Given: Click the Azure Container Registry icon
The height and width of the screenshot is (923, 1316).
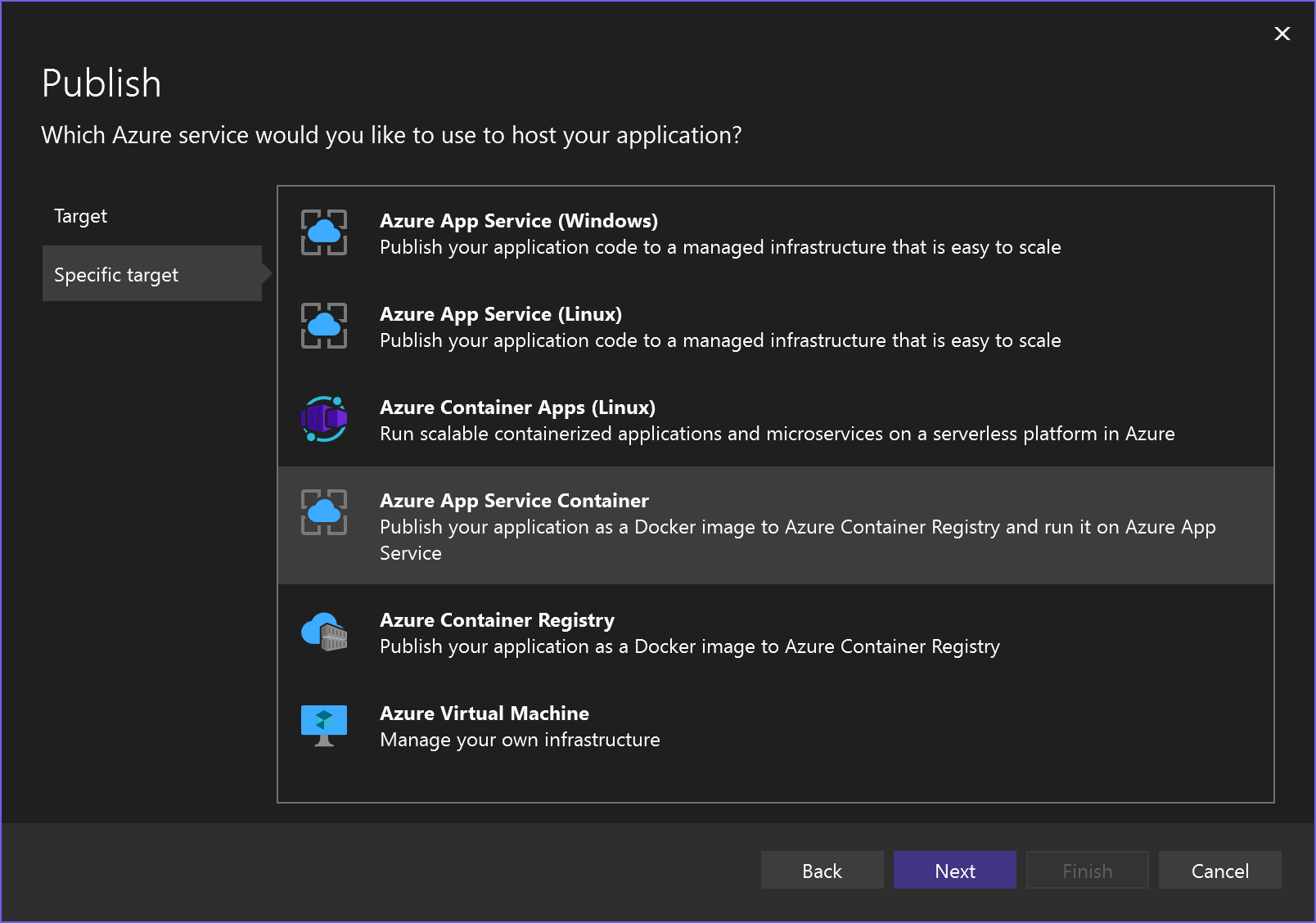Looking at the screenshot, I should coord(324,632).
